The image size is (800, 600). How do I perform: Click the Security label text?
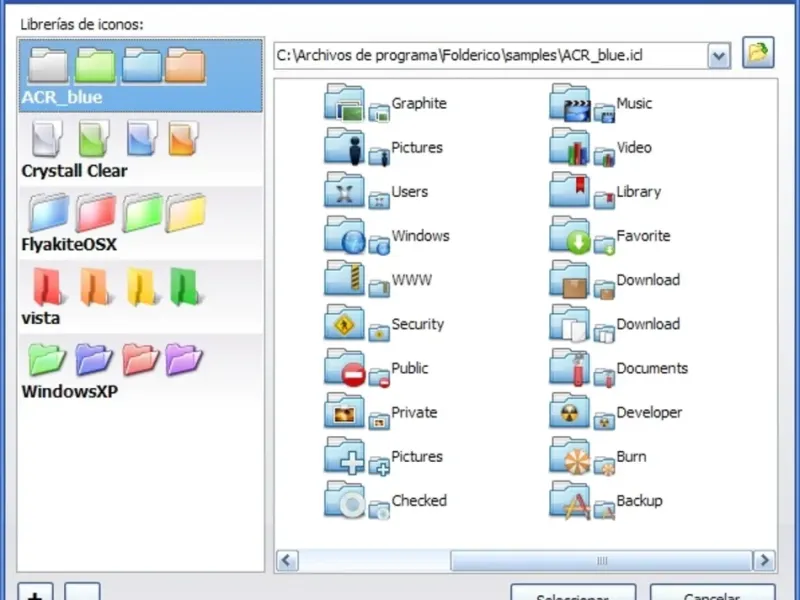tap(417, 324)
